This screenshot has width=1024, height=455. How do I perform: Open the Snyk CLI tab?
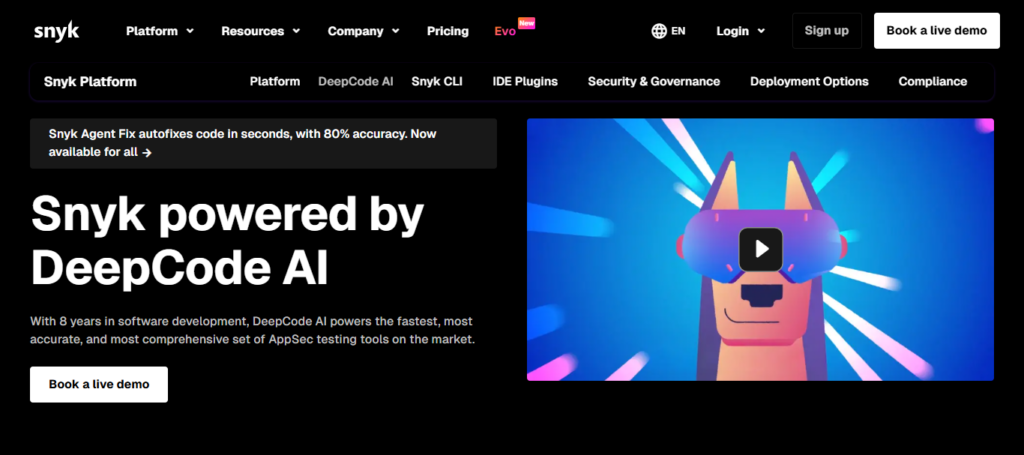click(x=437, y=82)
